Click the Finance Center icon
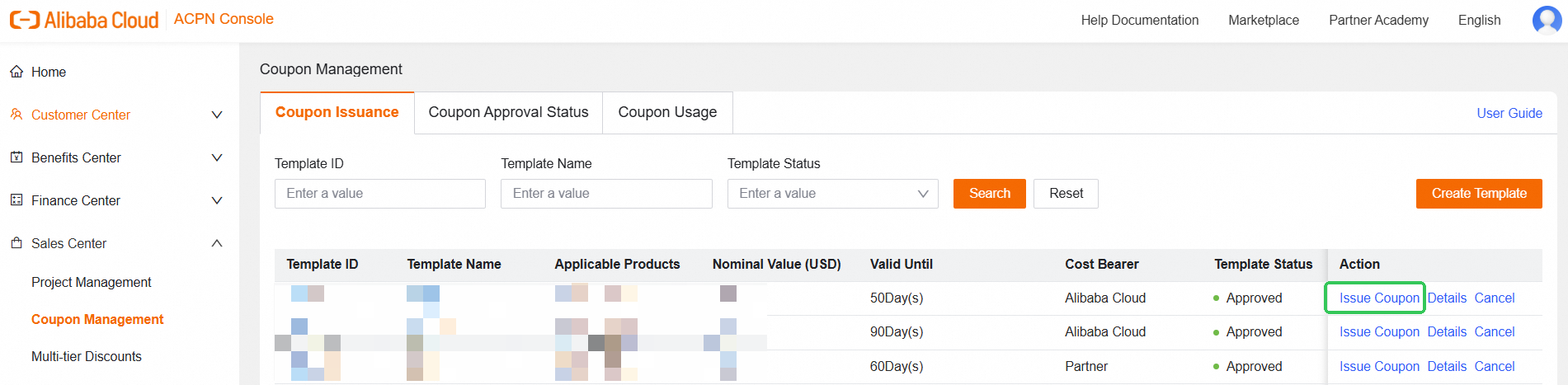 pyautogui.click(x=16, y=200)
